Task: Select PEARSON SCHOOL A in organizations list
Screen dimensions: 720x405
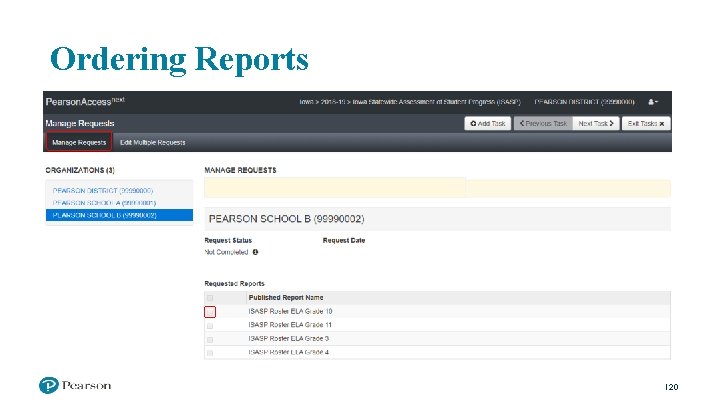Action: [104, 202]
